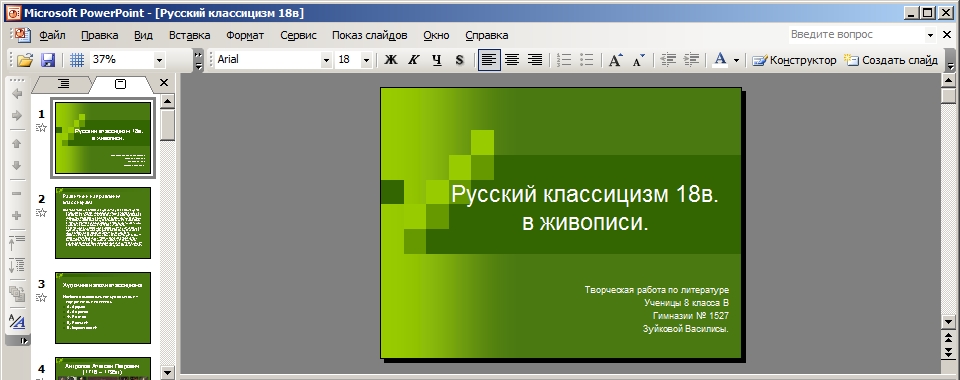The width and height of the screenshot is (960, 380).
Task: Toggle the numbered list icon
Action: (x=564, y=60)
